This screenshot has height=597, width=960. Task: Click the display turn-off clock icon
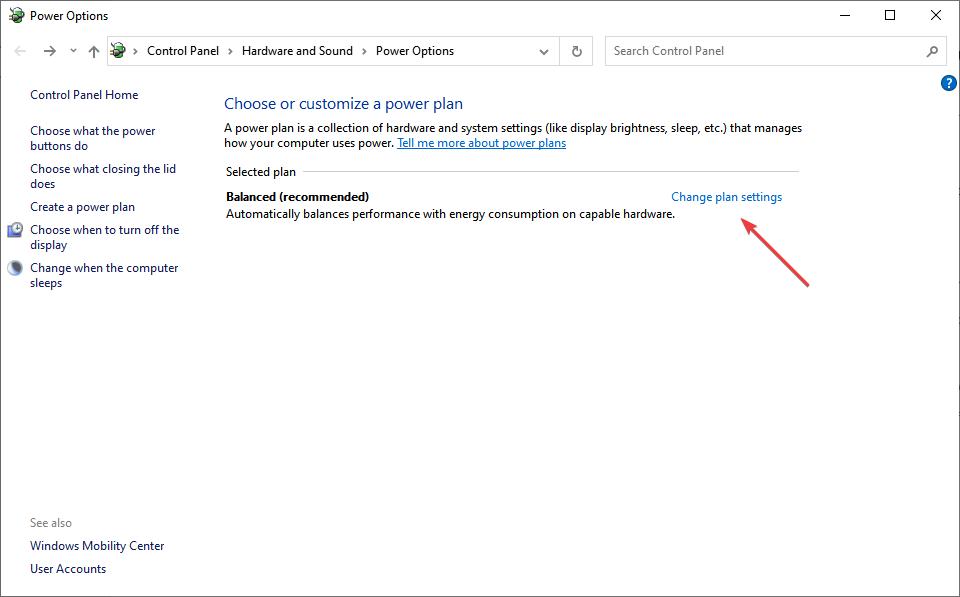point(15,230)
